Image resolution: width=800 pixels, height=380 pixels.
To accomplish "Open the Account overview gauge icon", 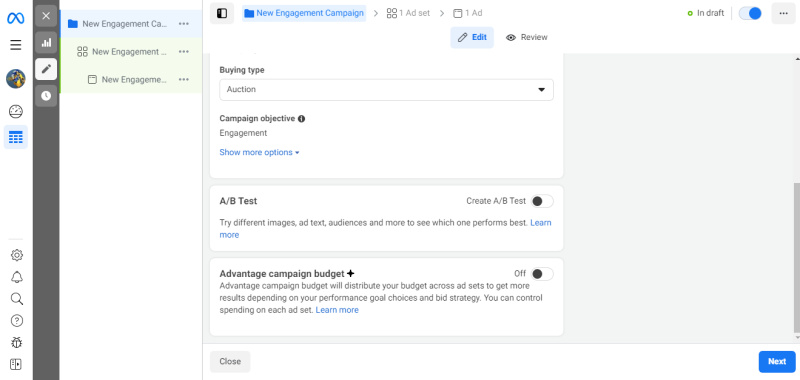I will [16, 111].
